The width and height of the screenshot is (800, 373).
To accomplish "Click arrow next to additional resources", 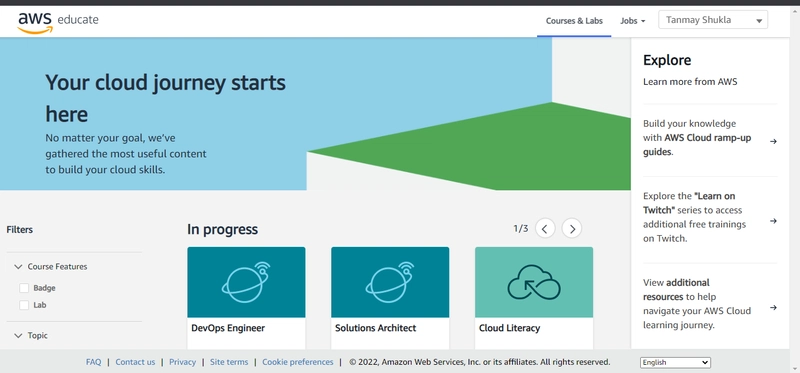I will tap(773, 308).
